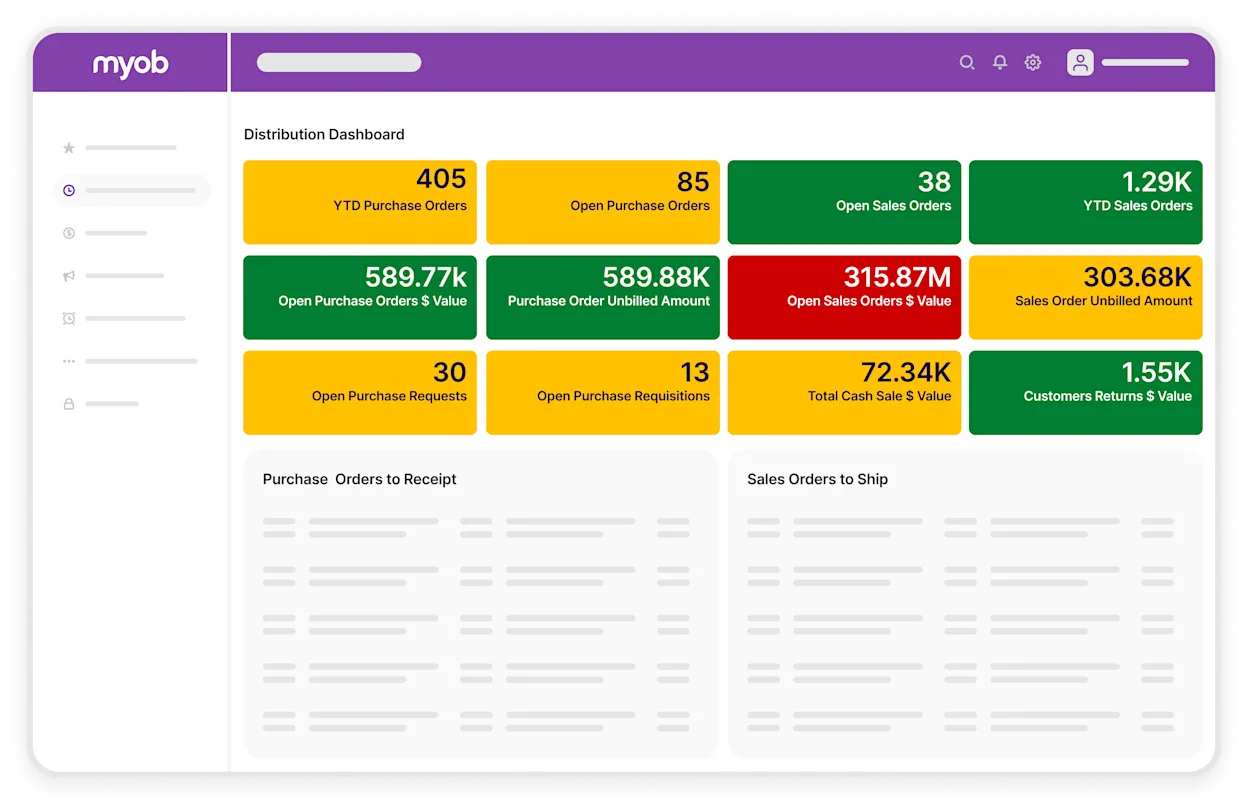Click the MYOB logo

pos(129,62)
